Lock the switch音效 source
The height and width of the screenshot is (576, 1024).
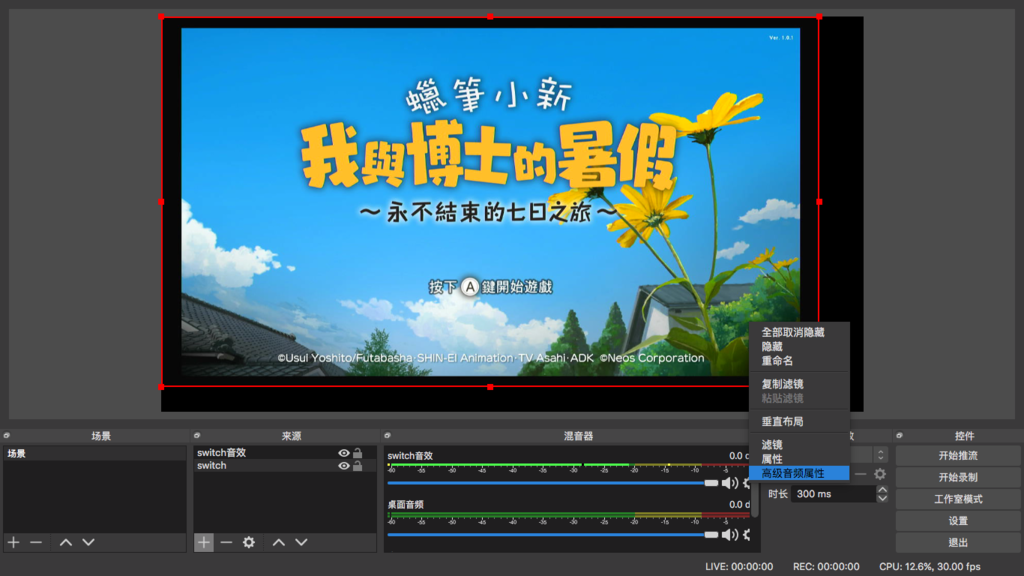tap(358, 452)
